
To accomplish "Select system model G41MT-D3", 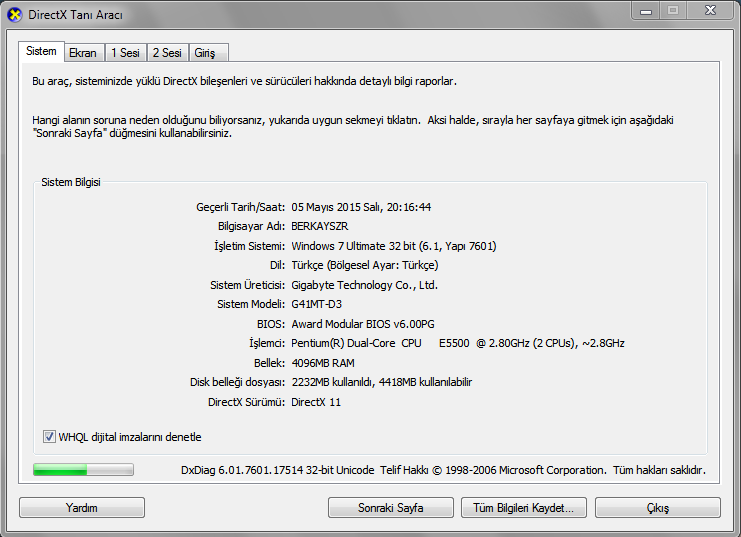I will click(316, 304).
